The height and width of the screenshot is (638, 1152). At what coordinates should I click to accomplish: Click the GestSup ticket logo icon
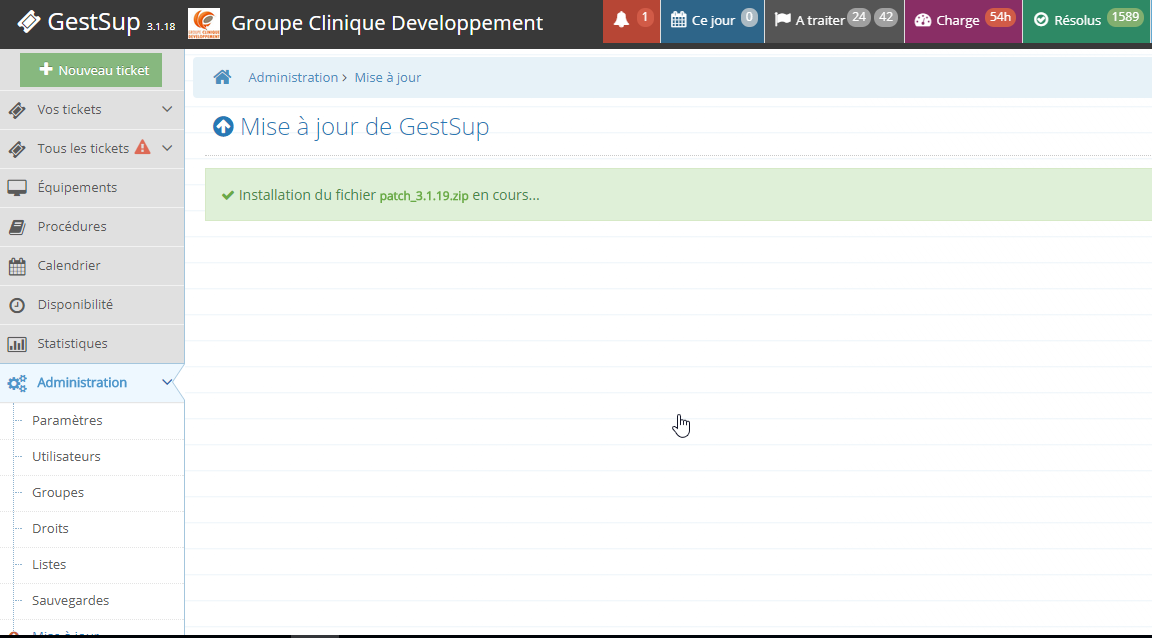pos(29,22)
